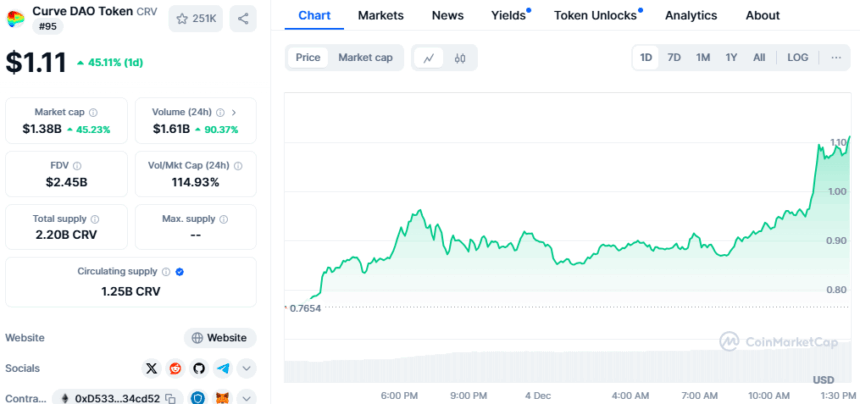
Task: Click the $1.38B market cap value
Action: coord(42,129)
